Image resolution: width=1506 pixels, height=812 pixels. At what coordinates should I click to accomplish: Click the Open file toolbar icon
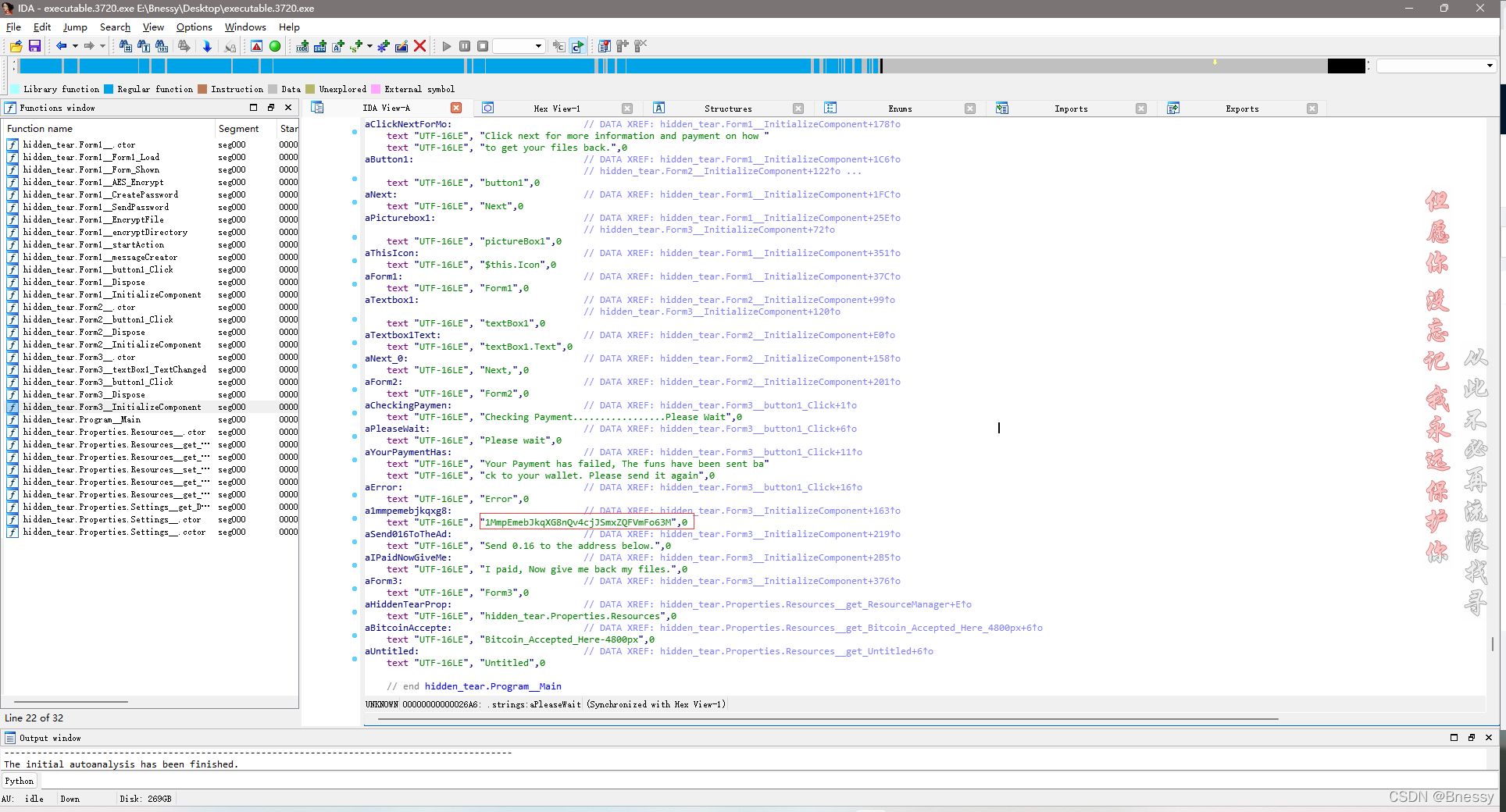tap(16, 46)
